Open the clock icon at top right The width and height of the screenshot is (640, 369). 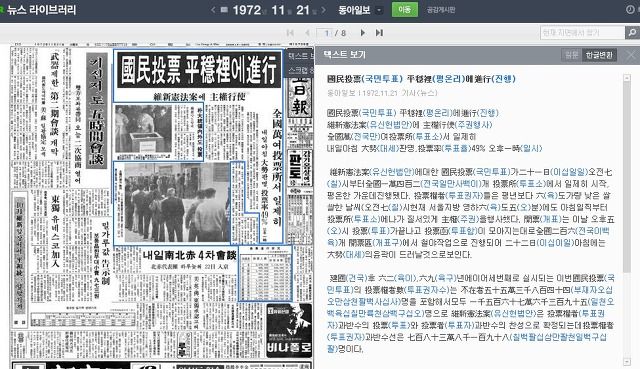[x=631, y=9]
